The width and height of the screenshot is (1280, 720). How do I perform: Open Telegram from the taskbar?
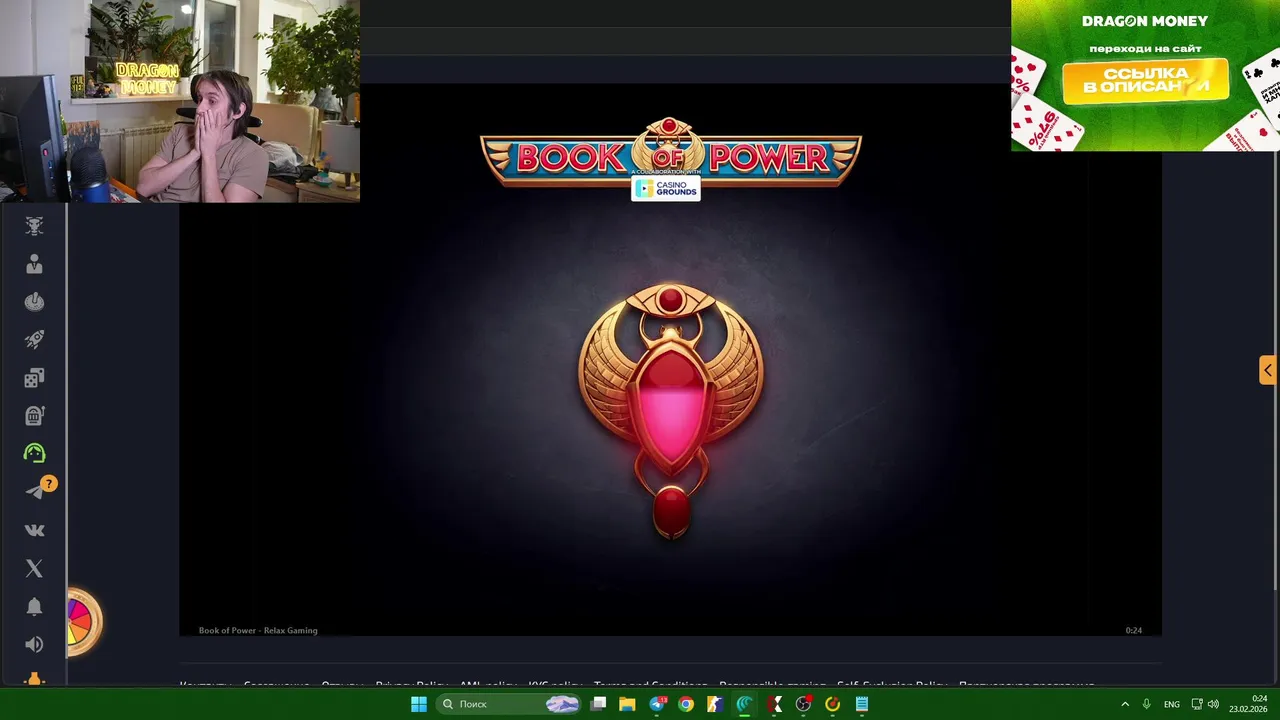point(657,704)
